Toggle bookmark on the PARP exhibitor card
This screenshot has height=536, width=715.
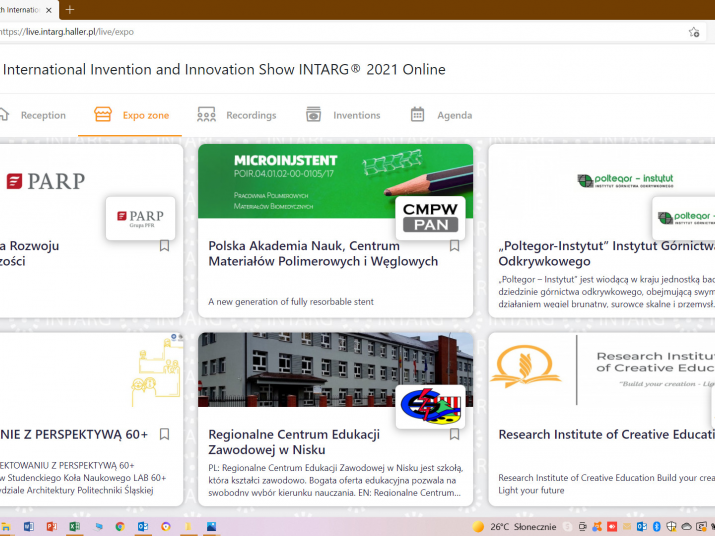pyautogui.click(x=165, y=246)
